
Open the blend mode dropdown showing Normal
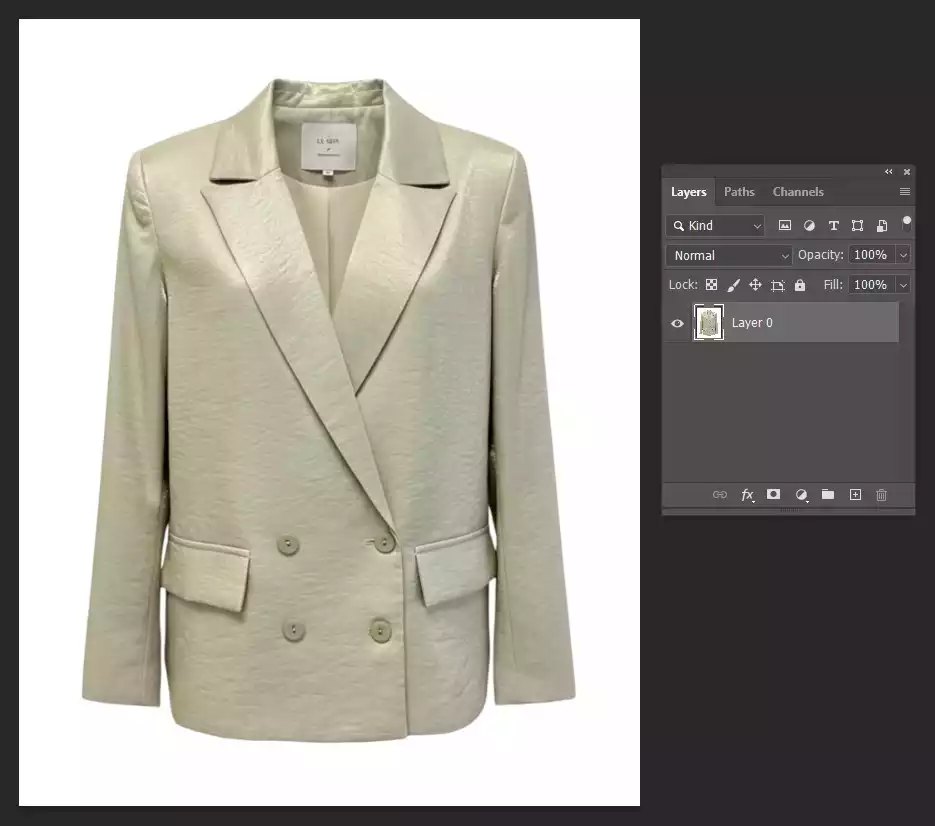(728, 255)
